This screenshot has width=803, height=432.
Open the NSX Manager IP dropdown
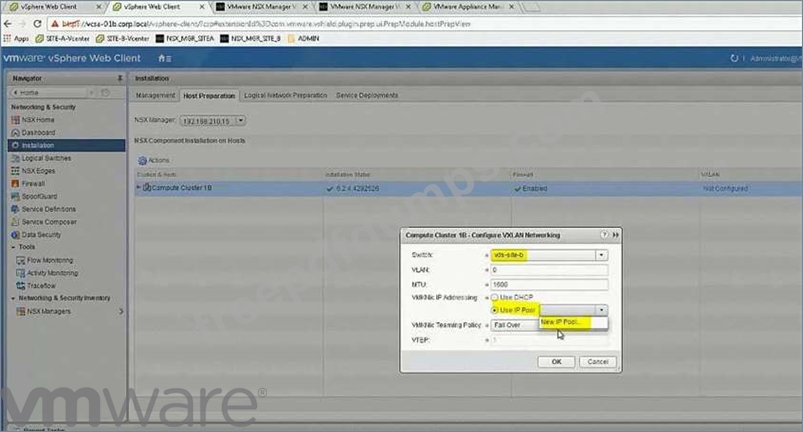point(213,121)
